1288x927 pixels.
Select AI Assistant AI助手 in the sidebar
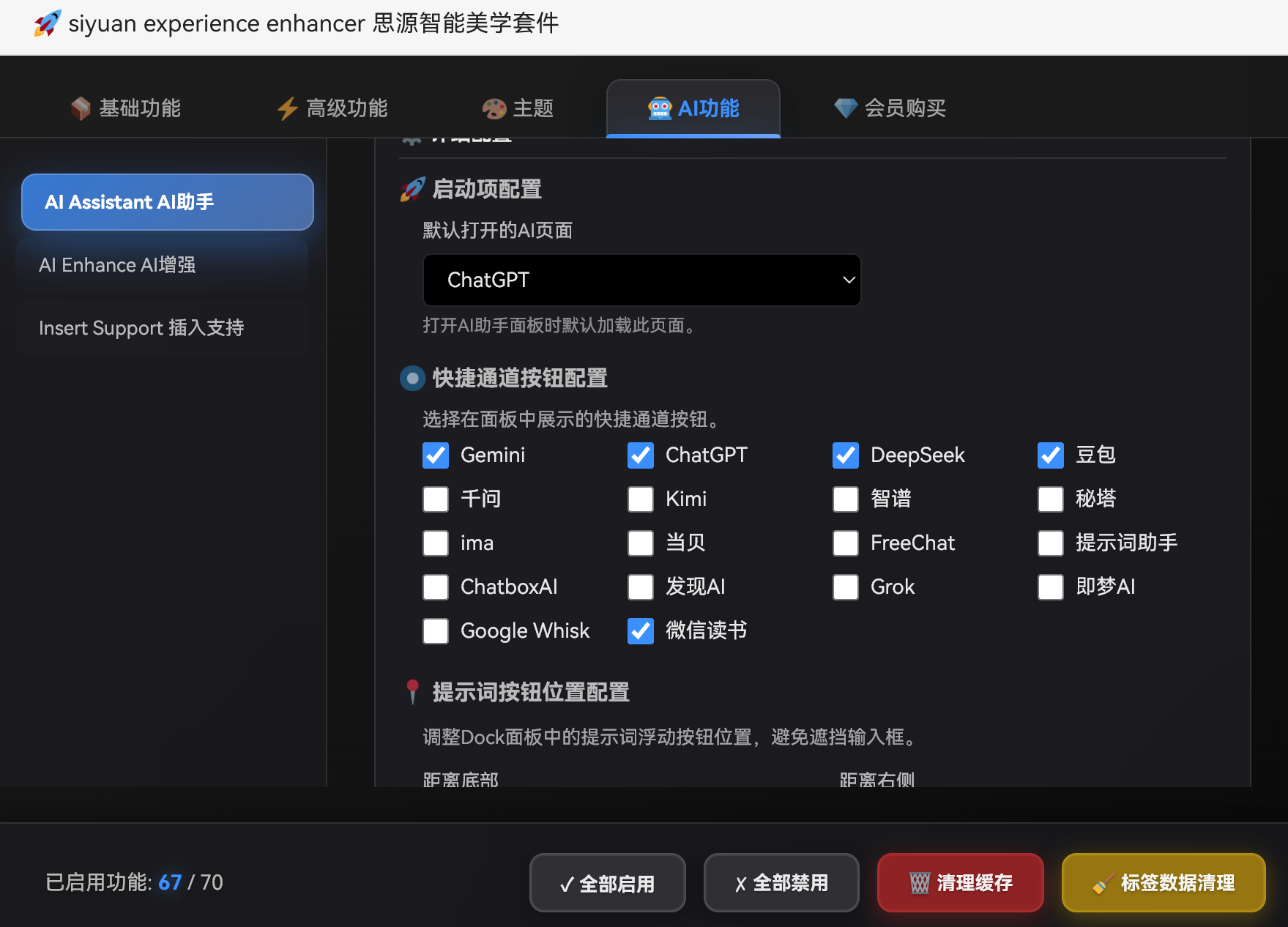point(168,202)
